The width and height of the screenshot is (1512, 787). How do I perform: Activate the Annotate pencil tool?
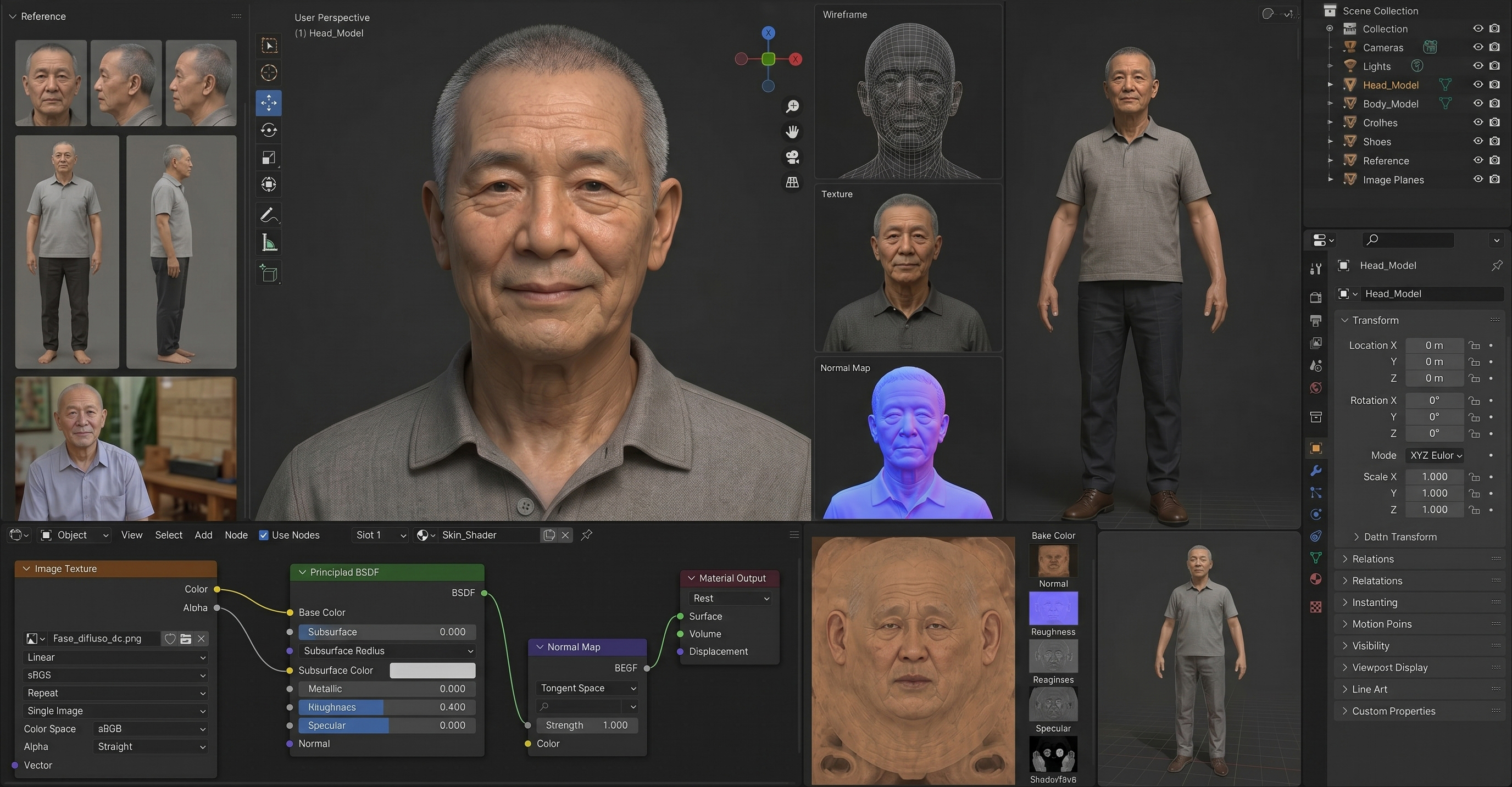click(x=269, y=215)
